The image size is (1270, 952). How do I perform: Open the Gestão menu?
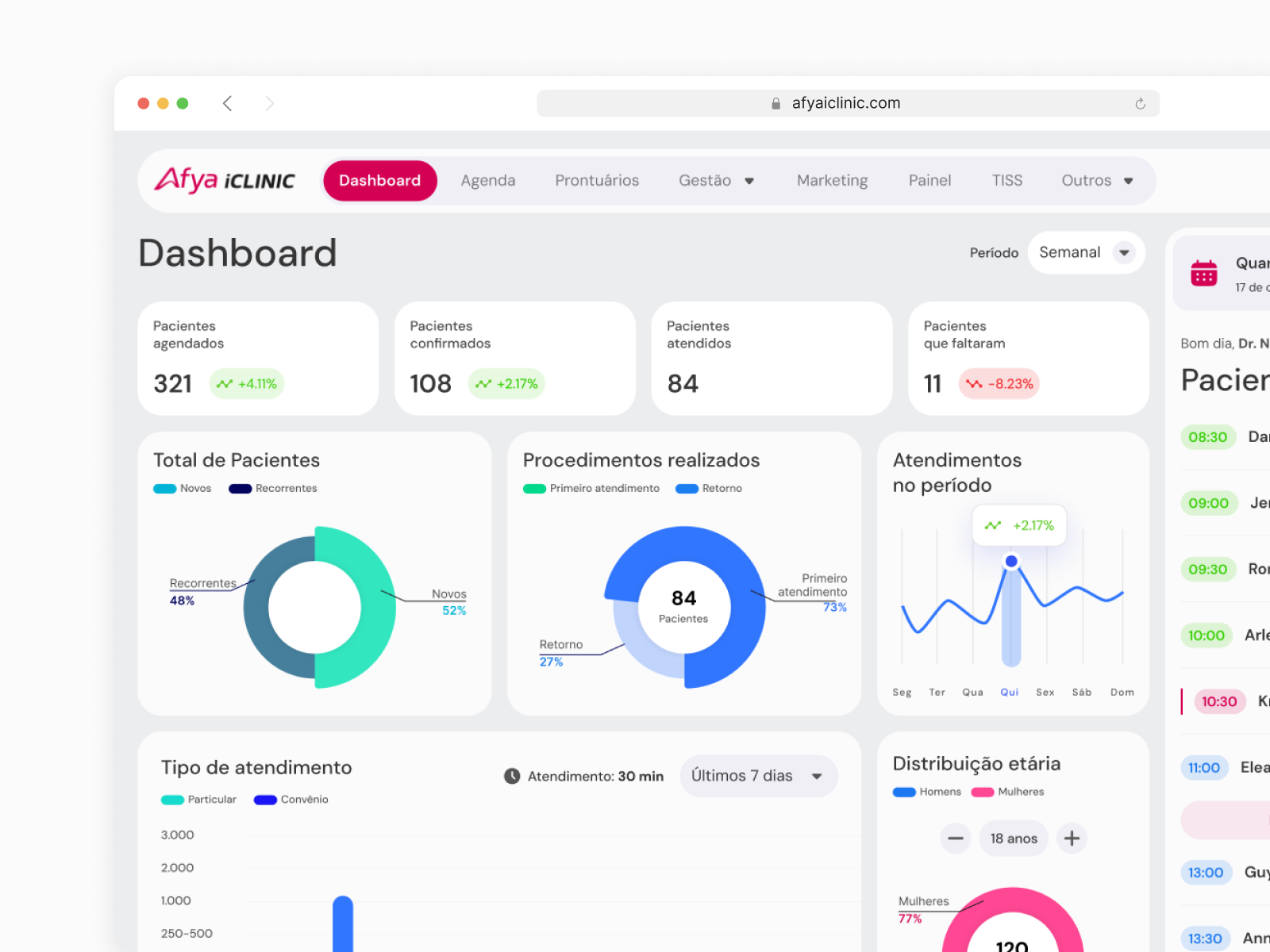[x=715, y=180]
